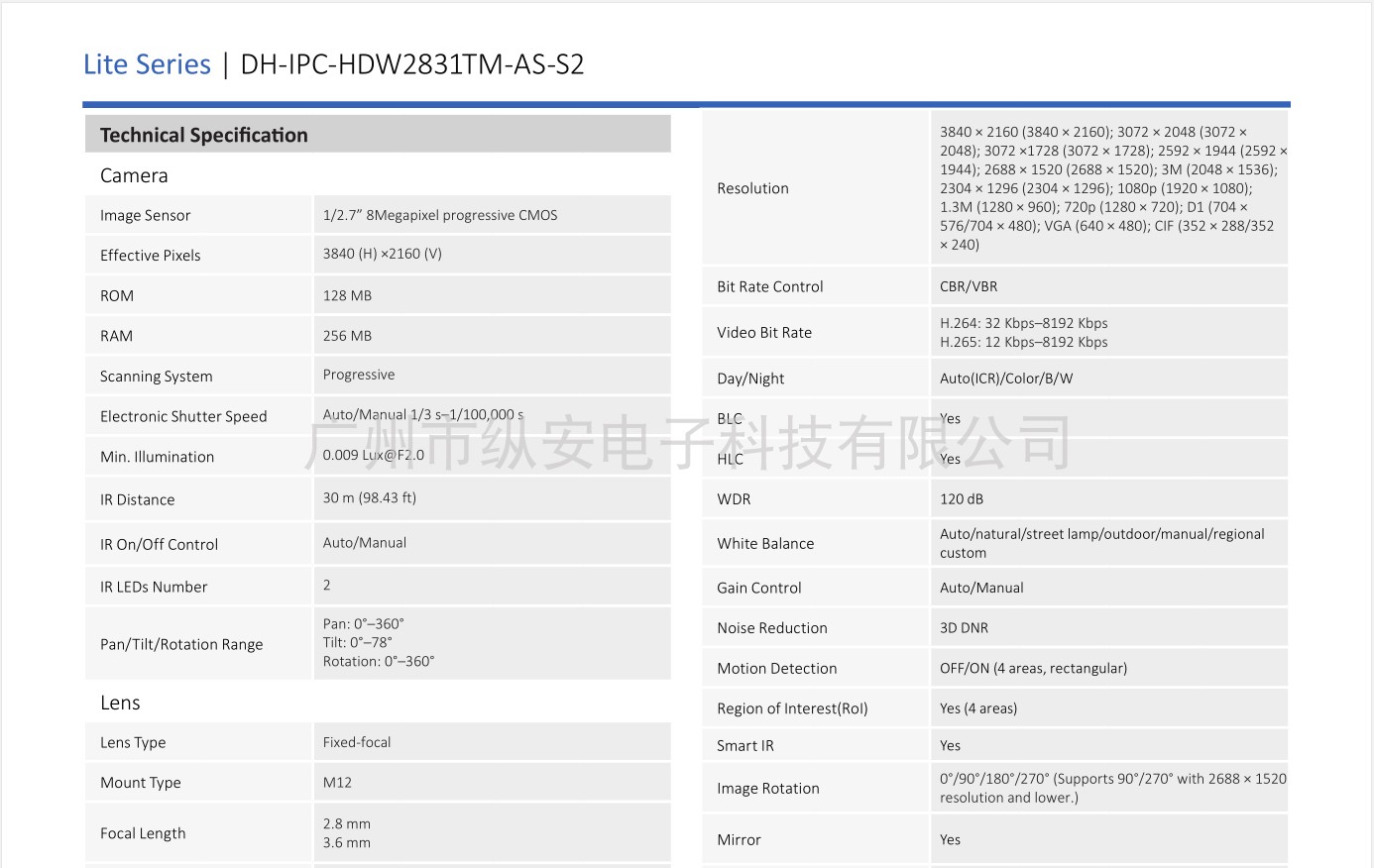Select "Auto/Manual" in IR On/Off Control row
Screen dimensions: 1374x868
365,543
